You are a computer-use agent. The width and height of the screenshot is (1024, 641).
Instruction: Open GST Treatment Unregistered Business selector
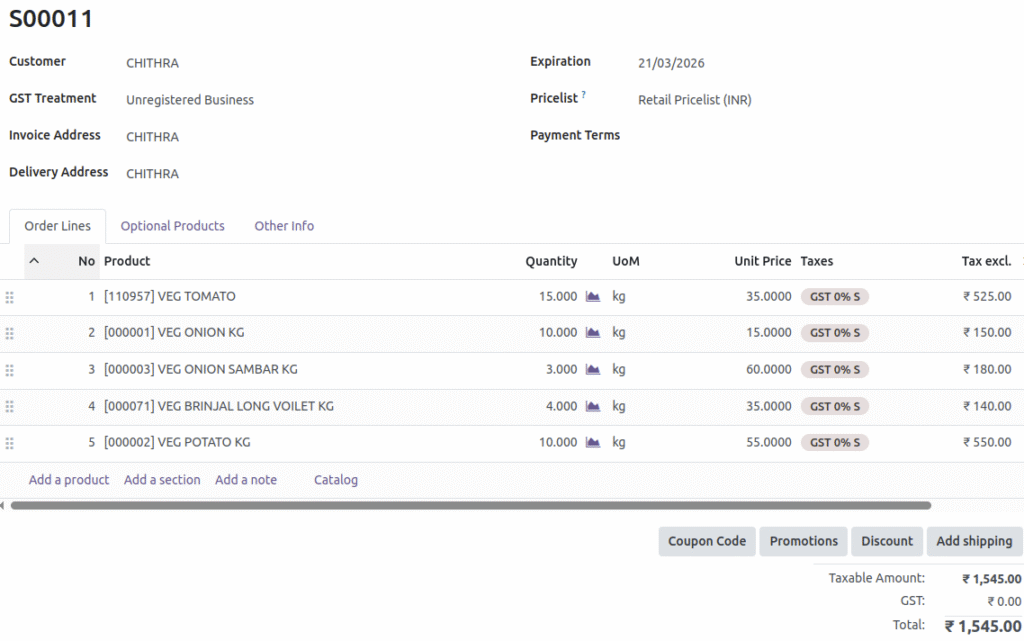190,100
